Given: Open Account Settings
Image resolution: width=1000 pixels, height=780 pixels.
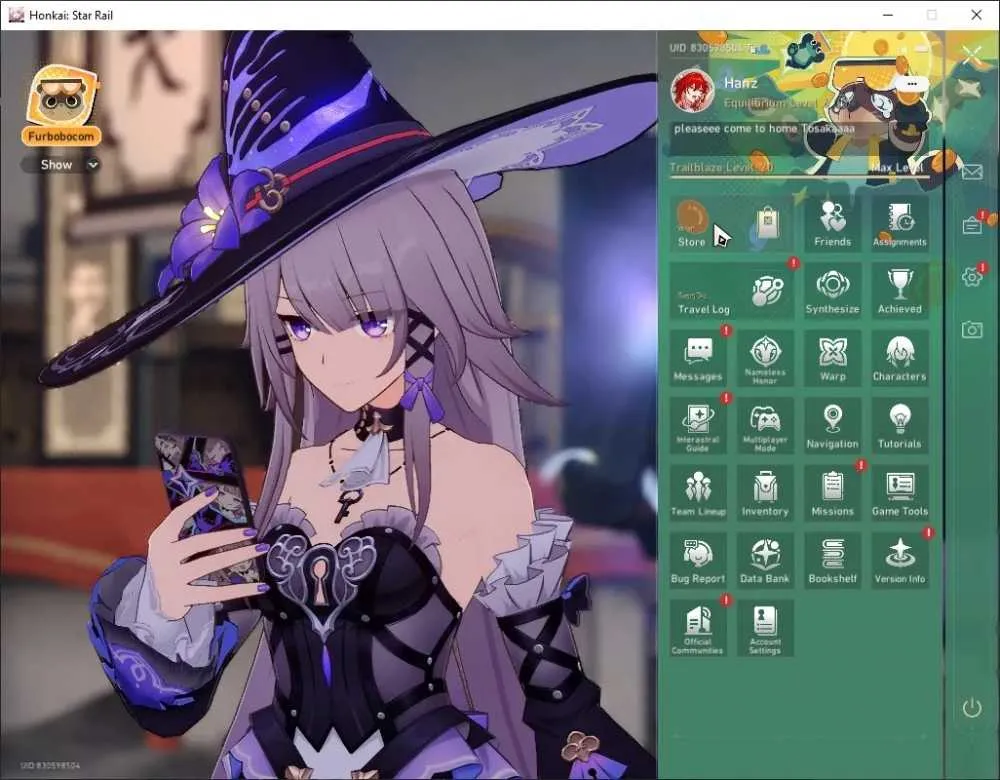Looking at the screenshot, I should pos(765,629).
